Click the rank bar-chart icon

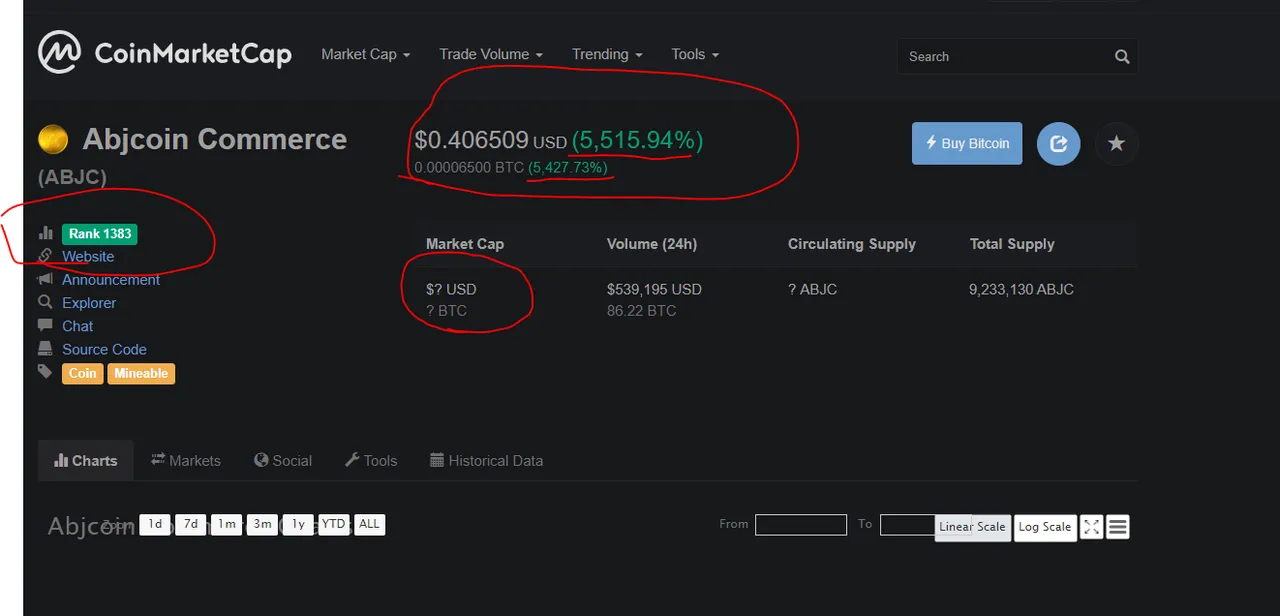click(45, 233)
